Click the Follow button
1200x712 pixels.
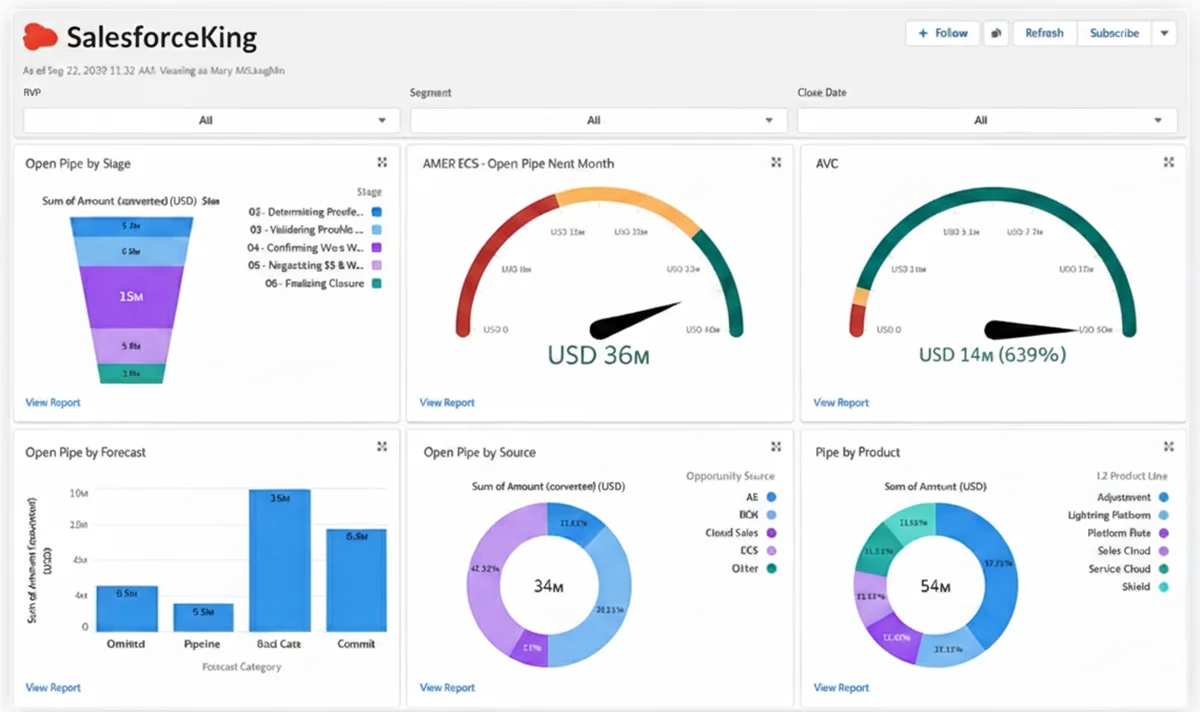pos(941,33)
